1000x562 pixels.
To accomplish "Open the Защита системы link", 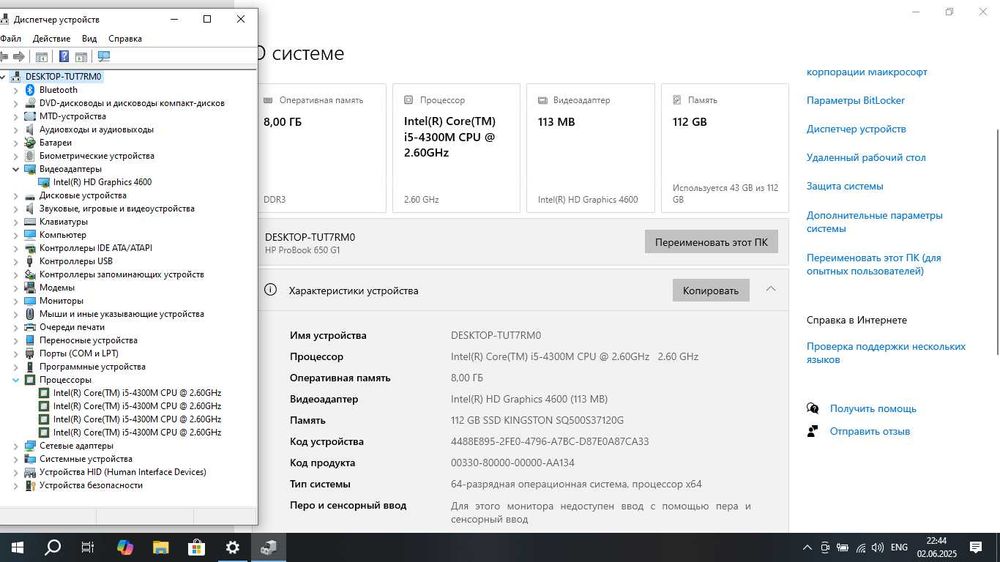I will 844,186.
